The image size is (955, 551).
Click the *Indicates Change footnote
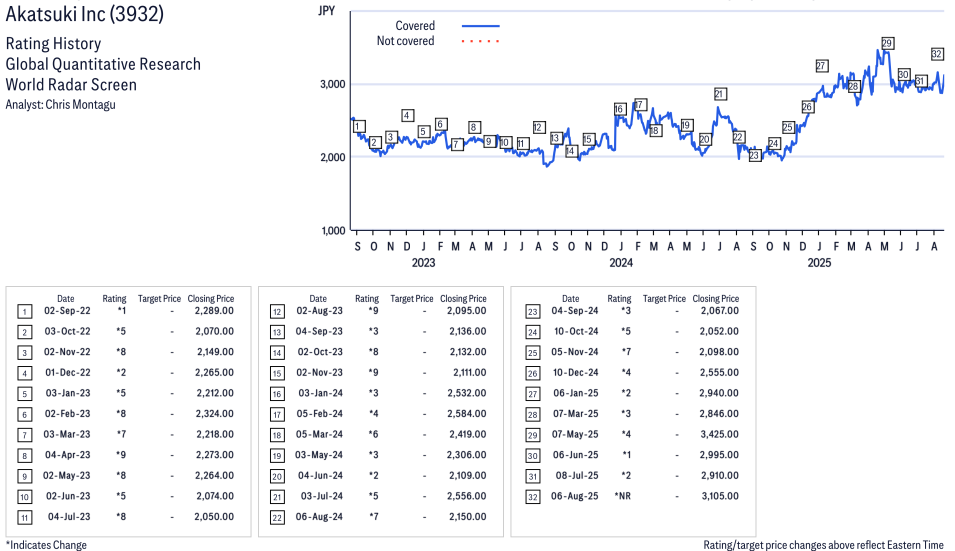pos(46,545)
